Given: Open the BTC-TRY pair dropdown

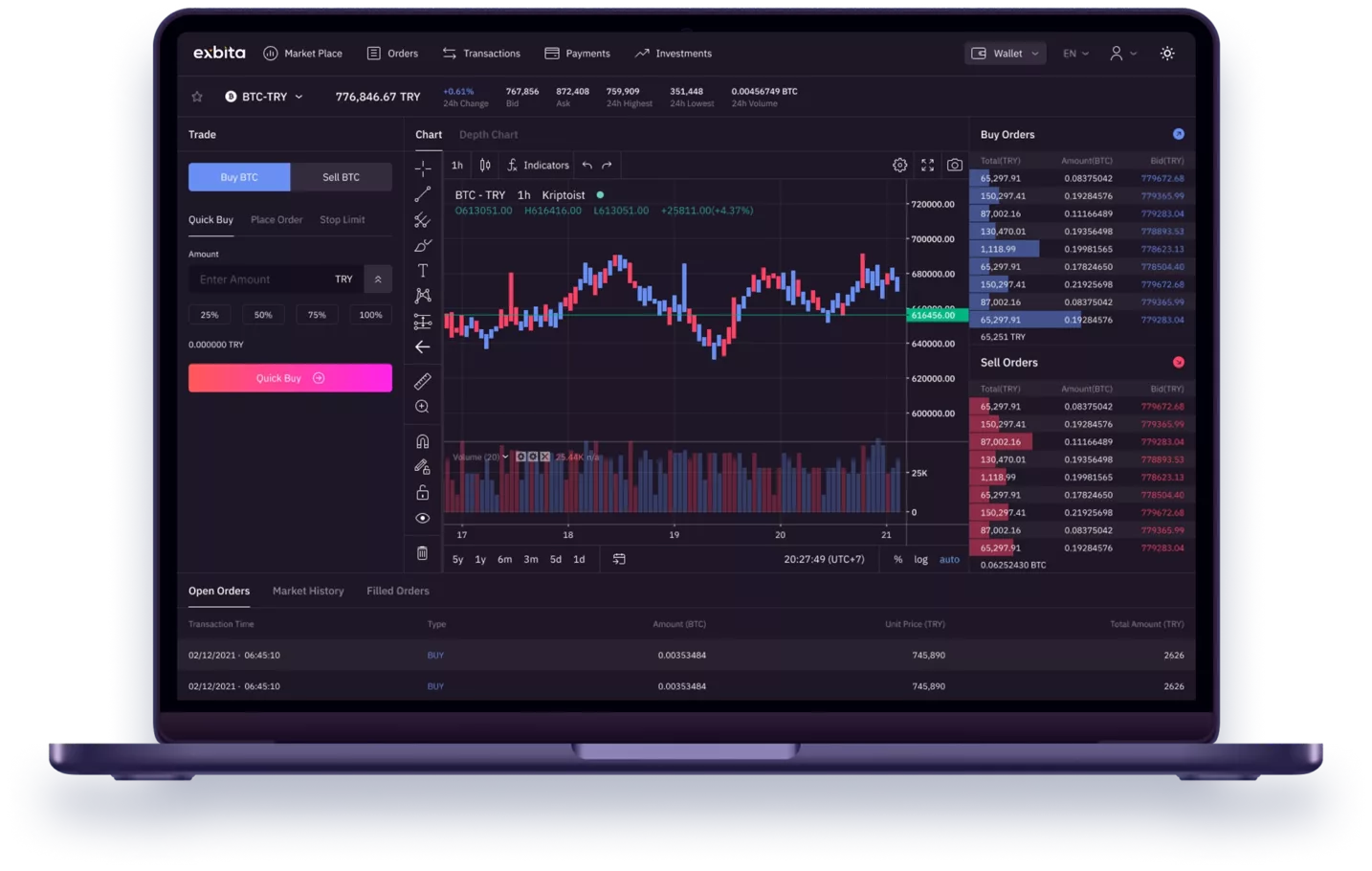Looking at the screenshot, I should click(264, 97).
